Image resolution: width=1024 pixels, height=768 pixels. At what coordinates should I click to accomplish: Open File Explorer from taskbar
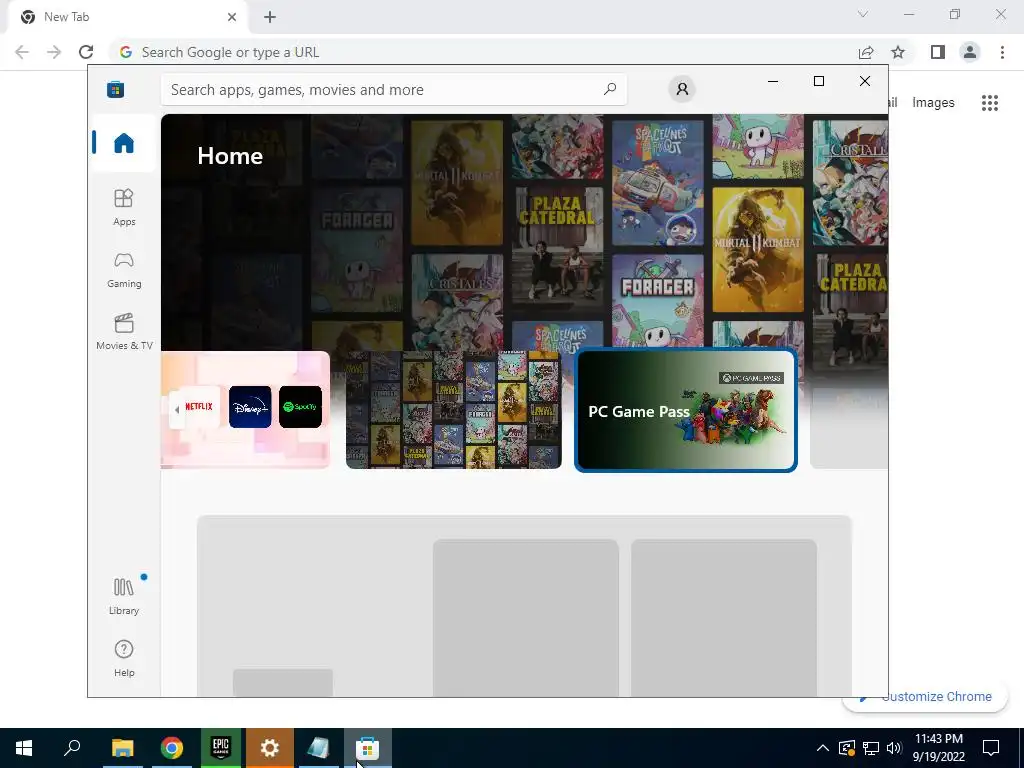[122, 748]
